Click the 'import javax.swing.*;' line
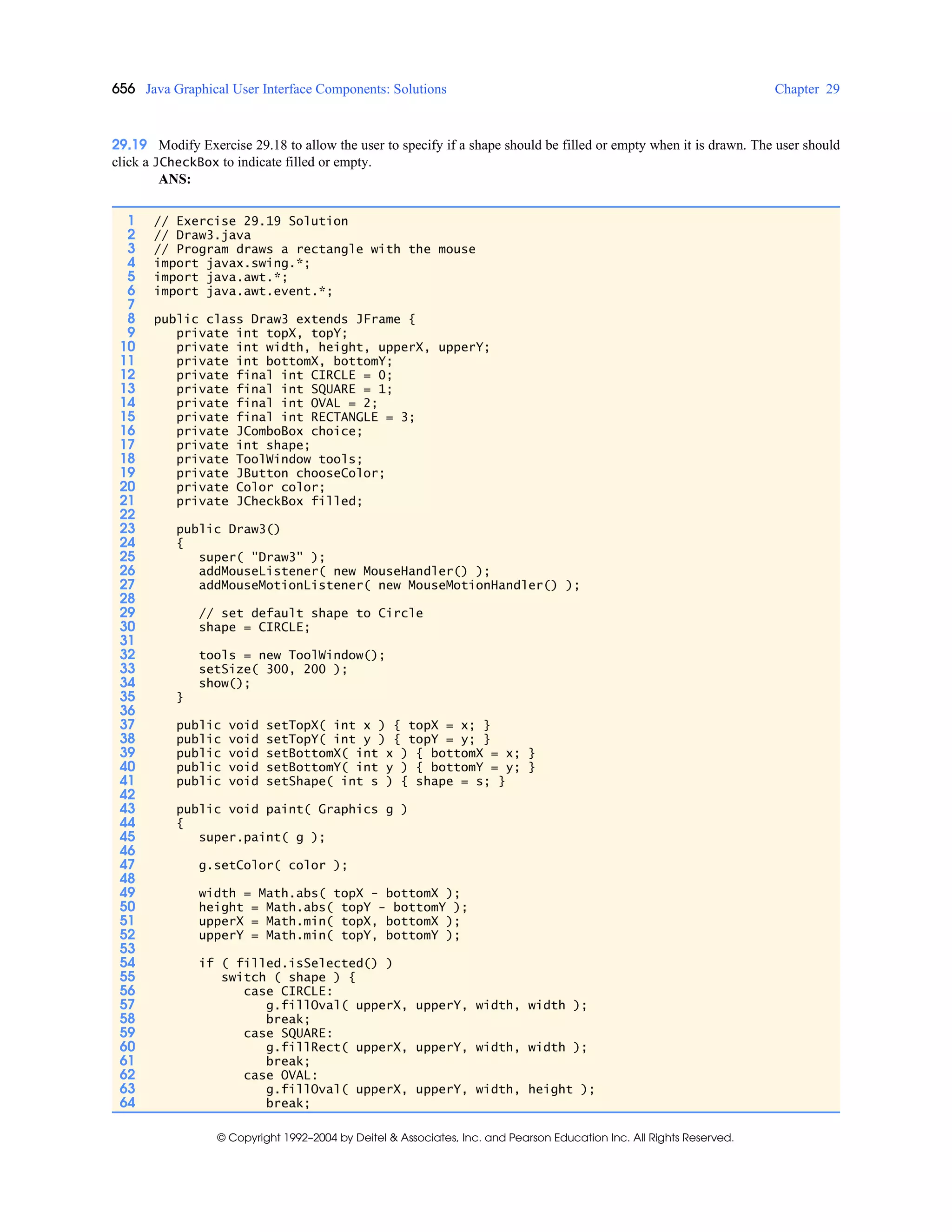This screenshot has height=1232, width=952. pyautogui.click(x=232, y=264)
